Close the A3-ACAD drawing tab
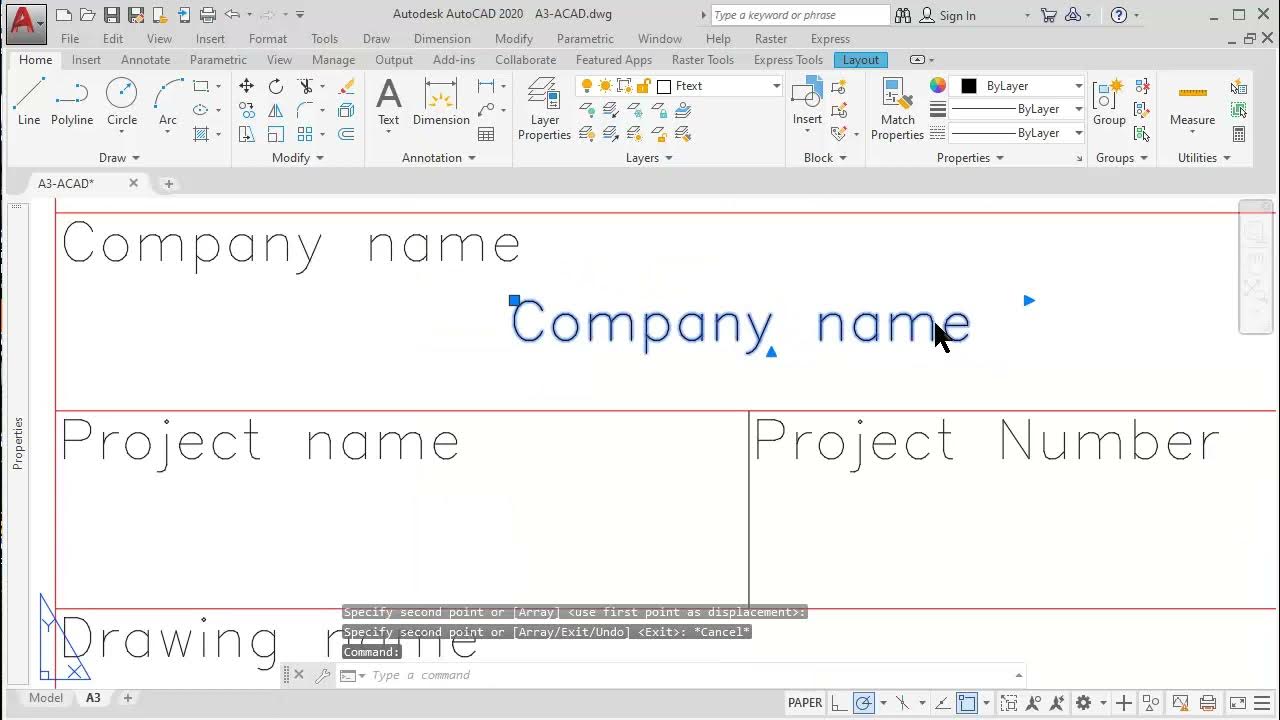1280x720 pixels. tap(133, 183)
